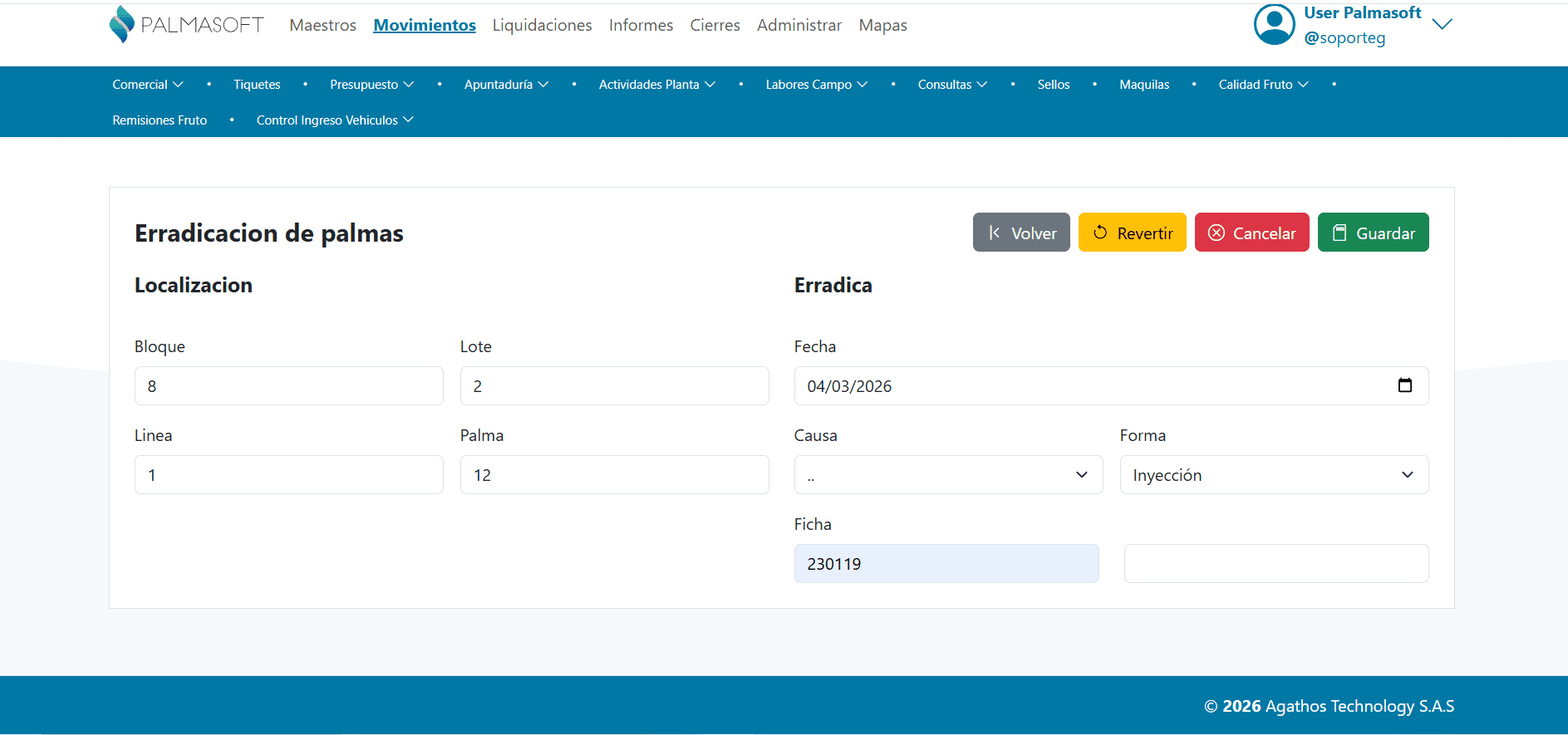Expand Control Ingreso Vehiculos menu
Image resolution: width=1568 pixels, height=735 pixels.
tap(335, 120)
